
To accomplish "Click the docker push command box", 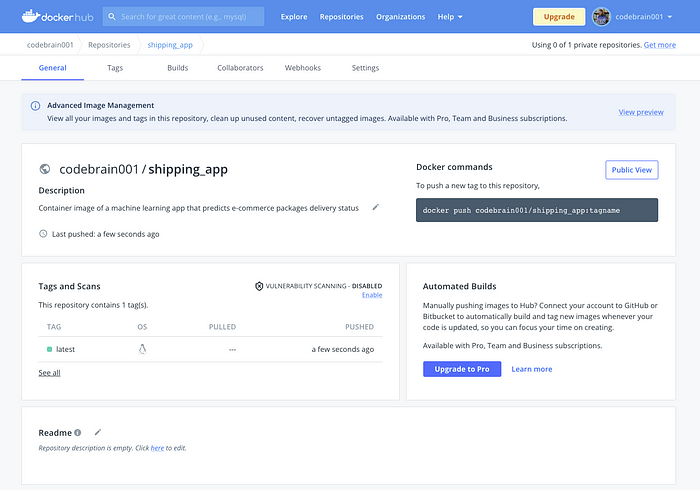I will pos(537,210).
